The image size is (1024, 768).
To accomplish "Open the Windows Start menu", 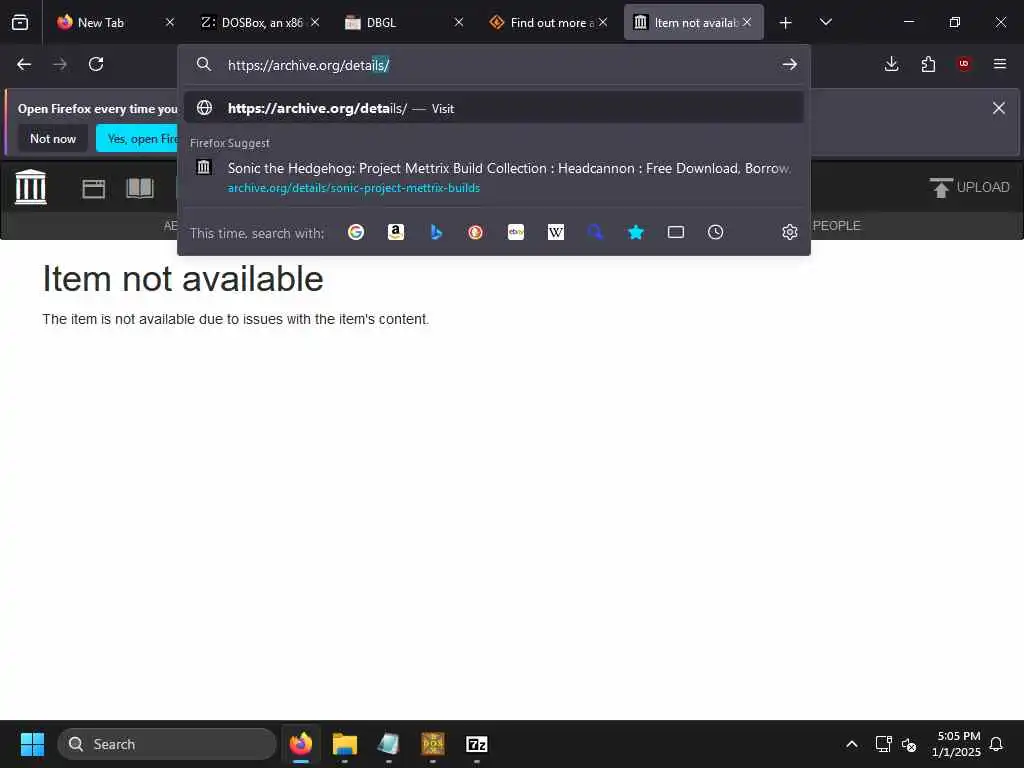I will coord(32,744).
